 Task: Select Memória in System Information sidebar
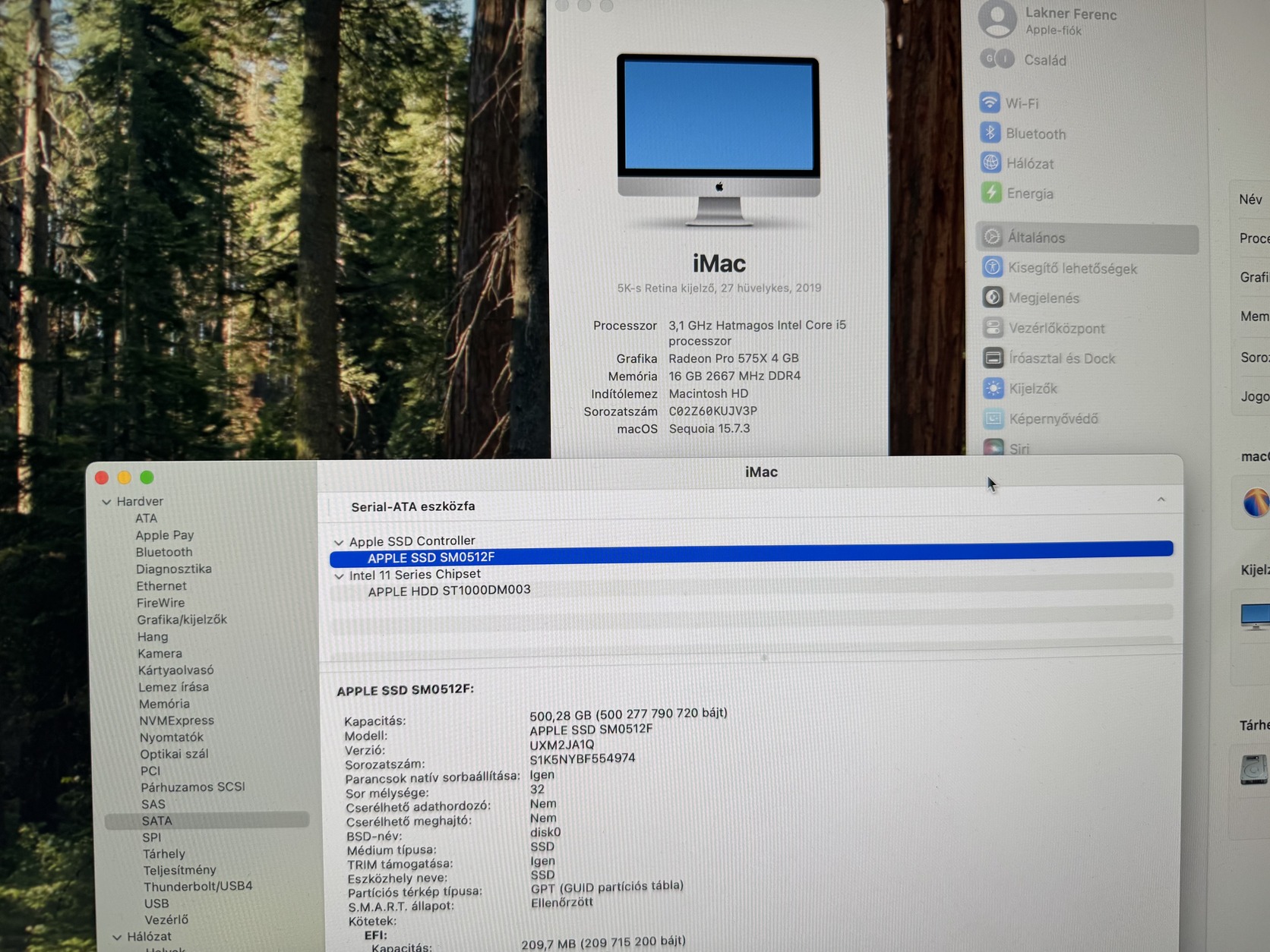point(164,704)
